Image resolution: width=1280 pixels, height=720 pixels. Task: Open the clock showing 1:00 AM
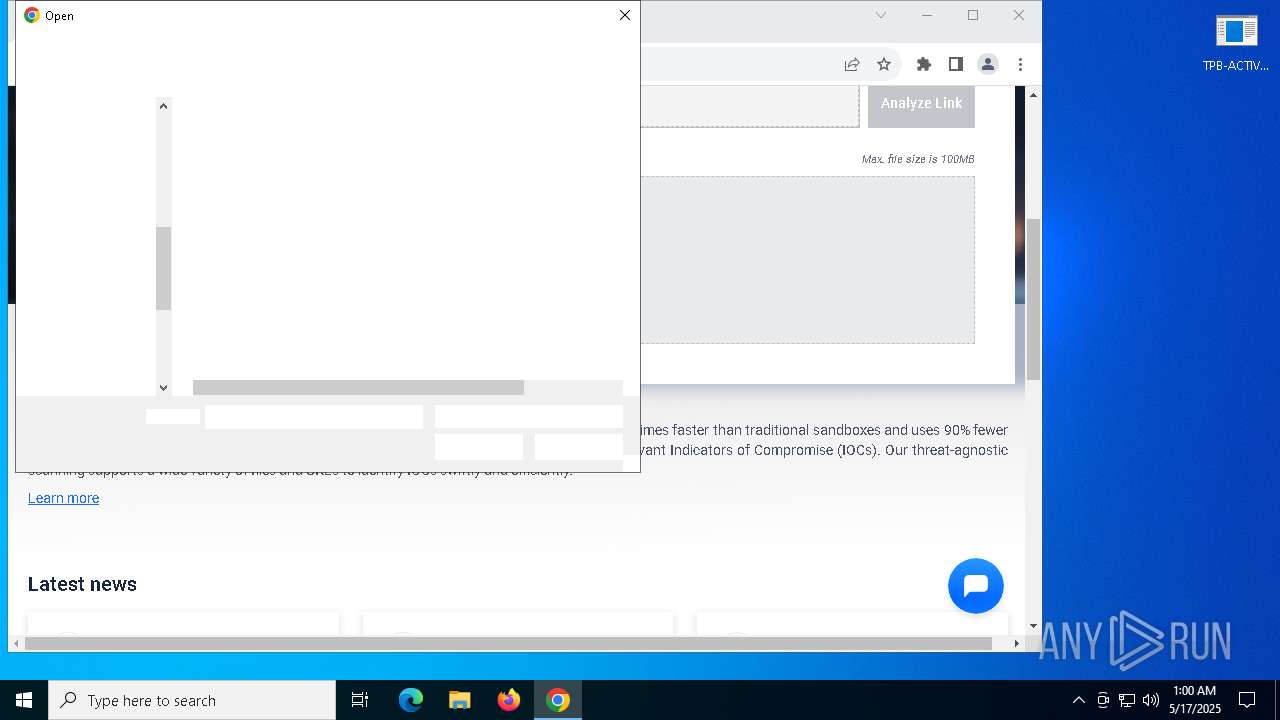[1194, 700]
